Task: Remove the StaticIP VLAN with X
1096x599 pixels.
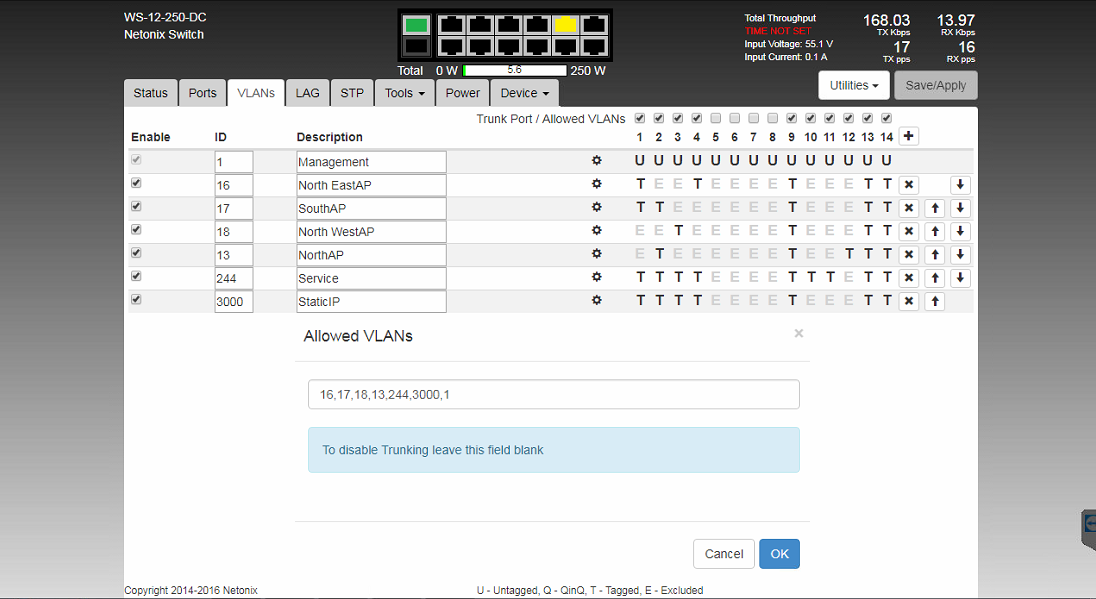Action: tap(908, 301)
